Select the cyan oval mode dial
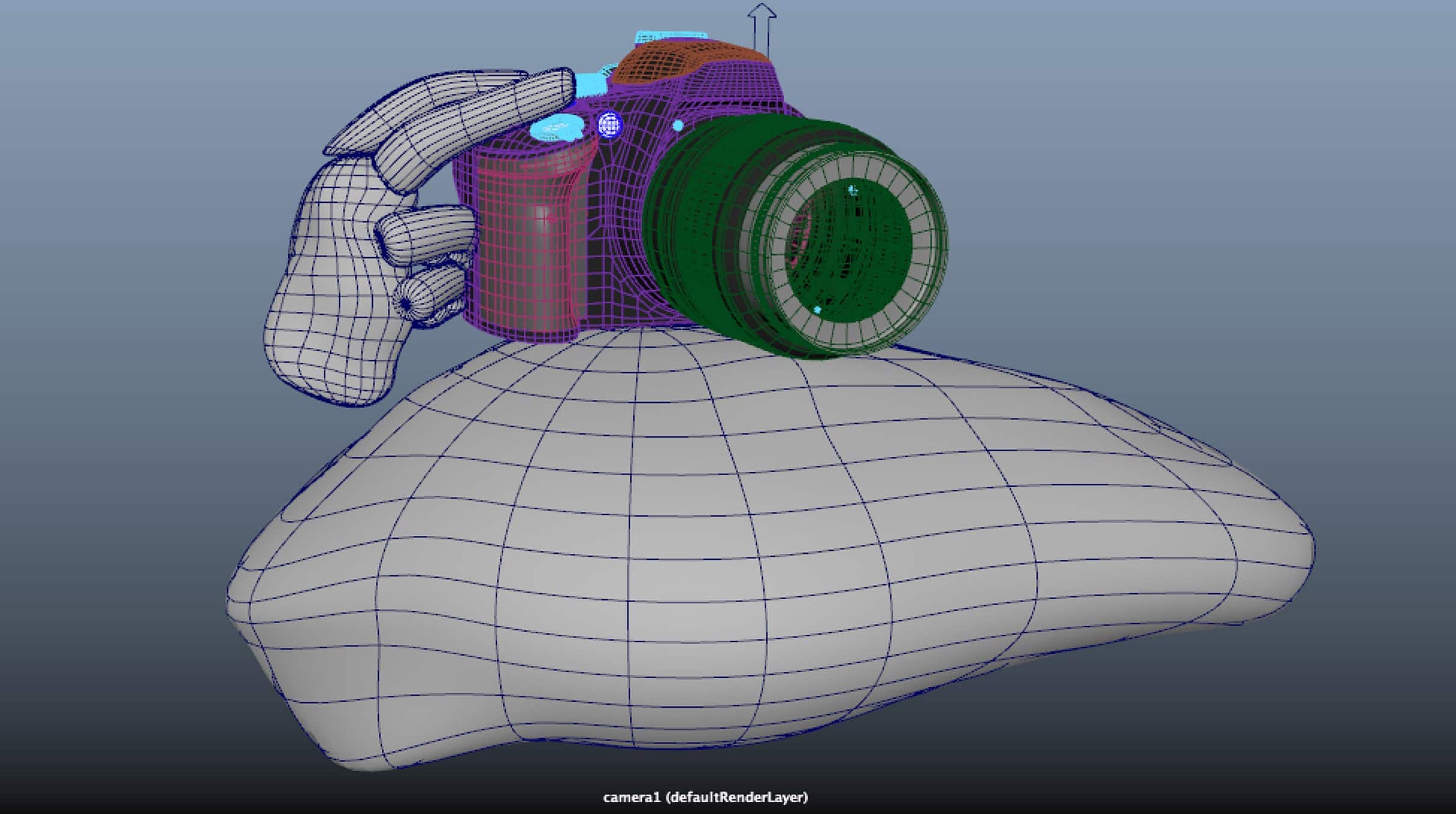 click(x=557, y=127)
